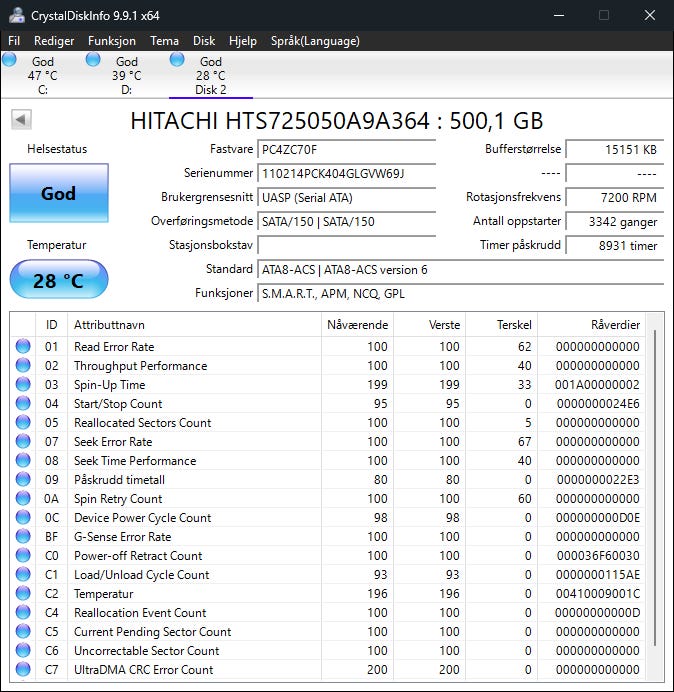This screenshot has height=692, width=674.
Task: Click the Read Error Rate status orb
Action: pyautogui.click(x=23, y=346)
